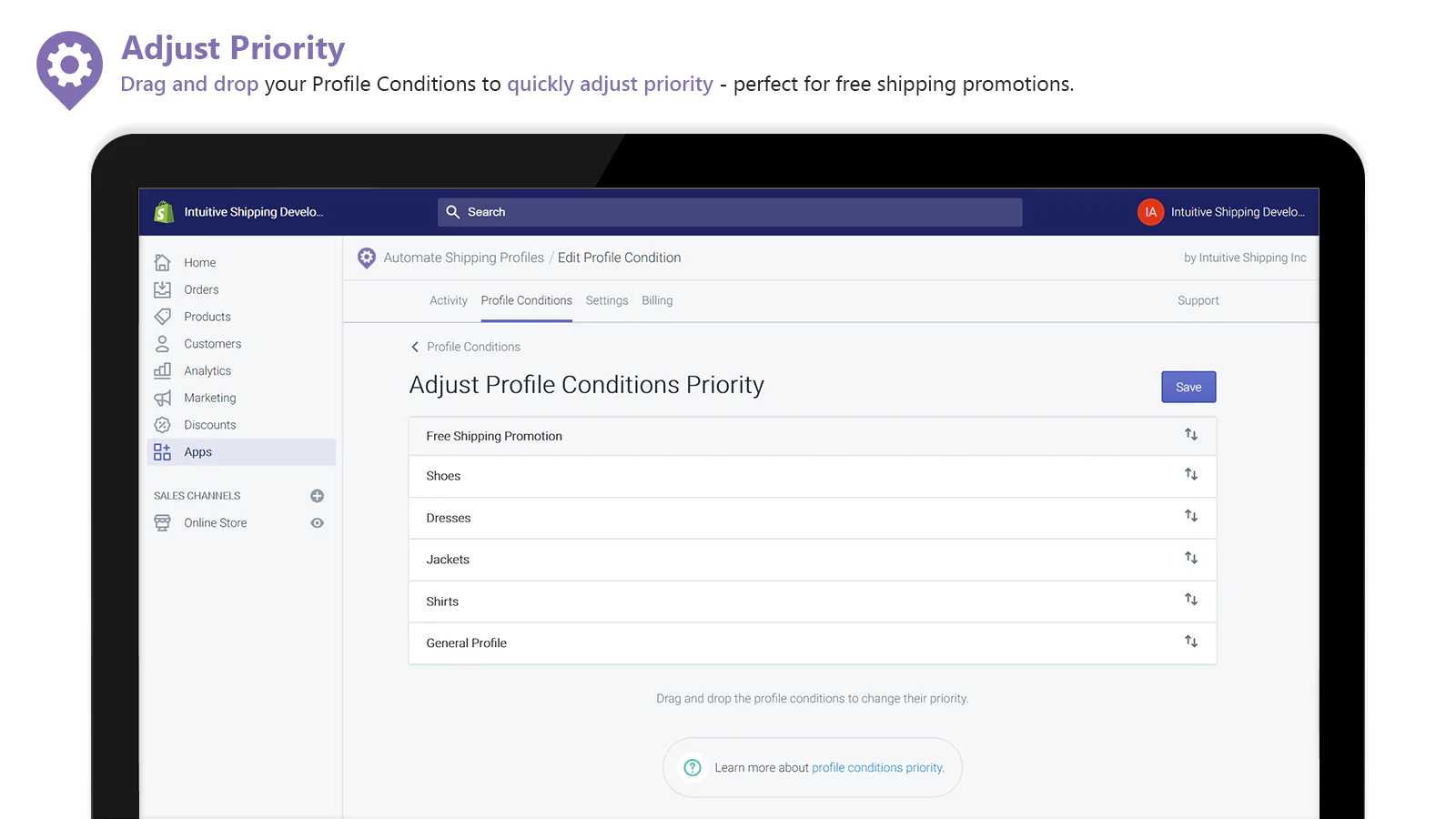This screenshot has width=1456, height=819.
Task: Click the Home icon in sidebar
Action: pos(163,263)
